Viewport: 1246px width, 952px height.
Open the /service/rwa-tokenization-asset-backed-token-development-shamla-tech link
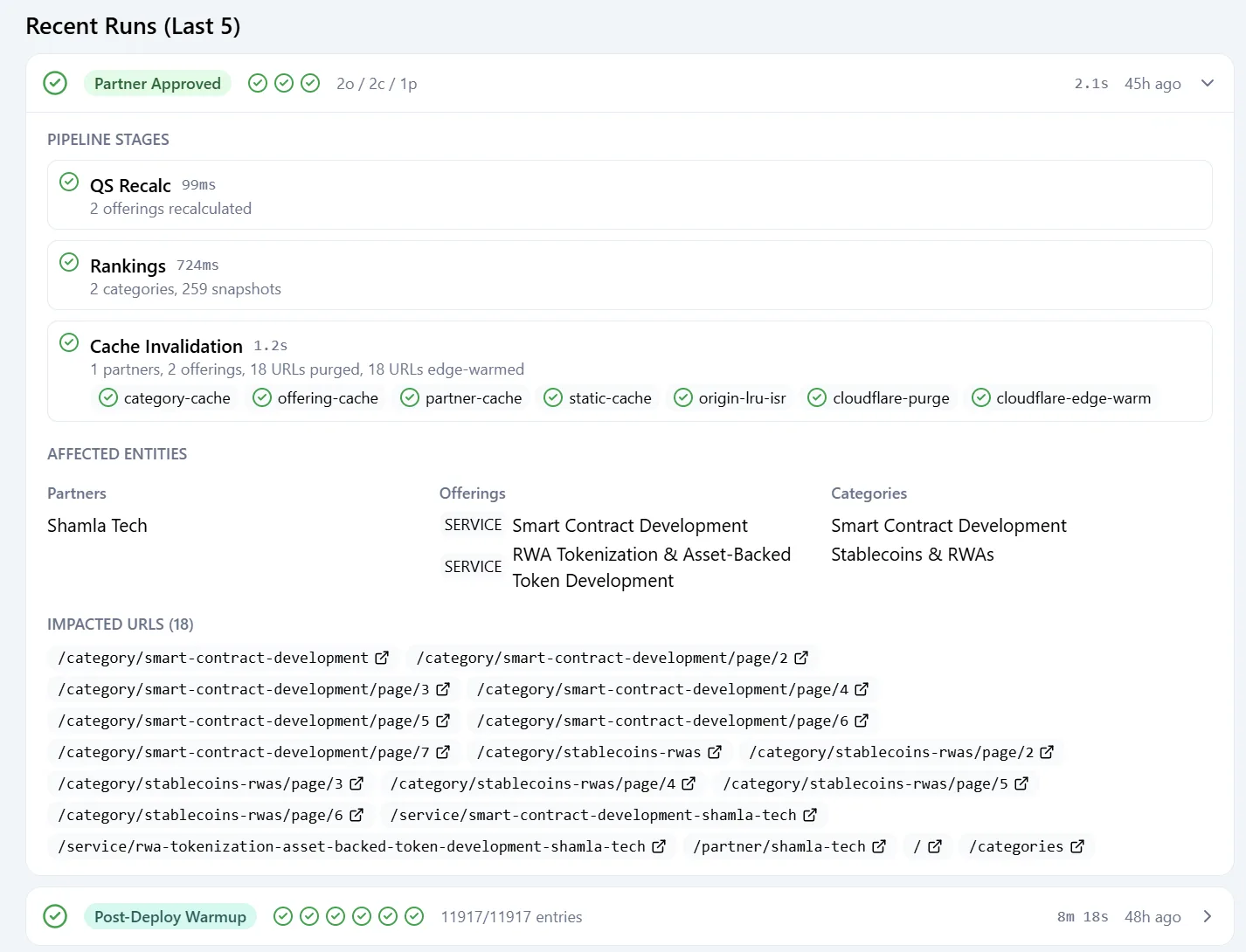361,846
